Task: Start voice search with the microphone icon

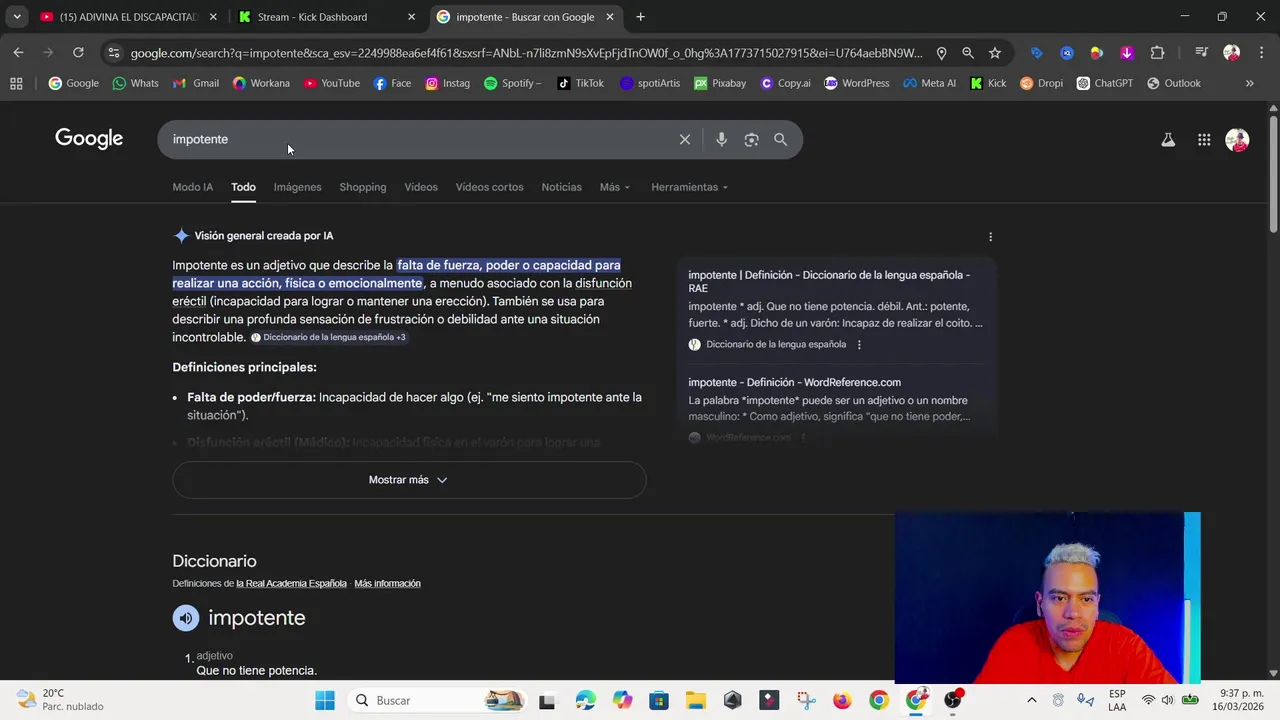Action: 721,140
